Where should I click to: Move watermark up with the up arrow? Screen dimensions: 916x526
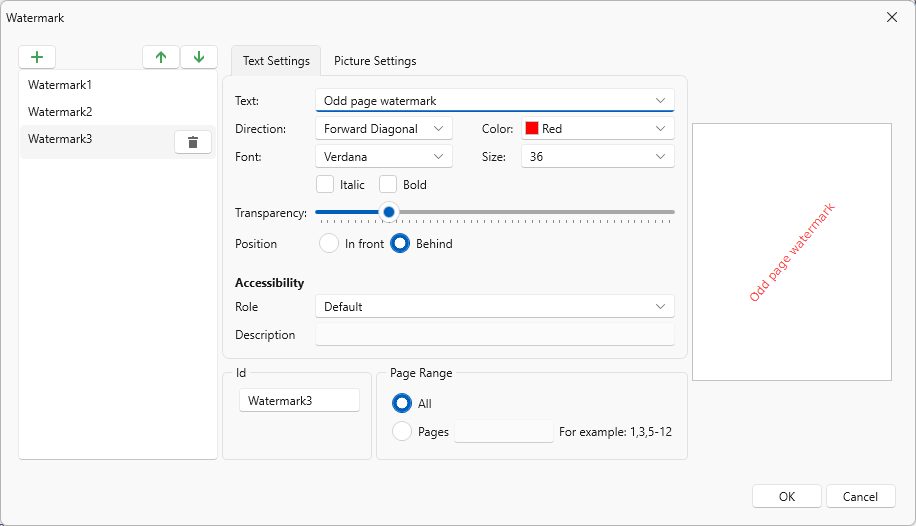click(161, 57)
